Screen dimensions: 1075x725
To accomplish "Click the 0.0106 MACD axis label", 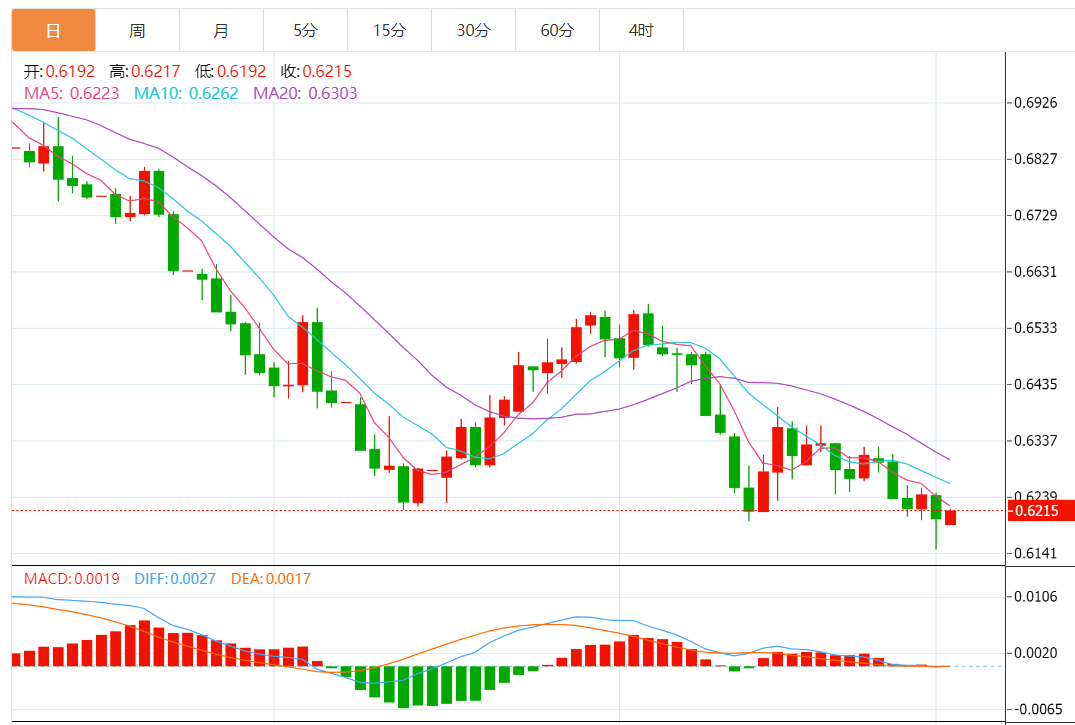I will (1036, 597).
